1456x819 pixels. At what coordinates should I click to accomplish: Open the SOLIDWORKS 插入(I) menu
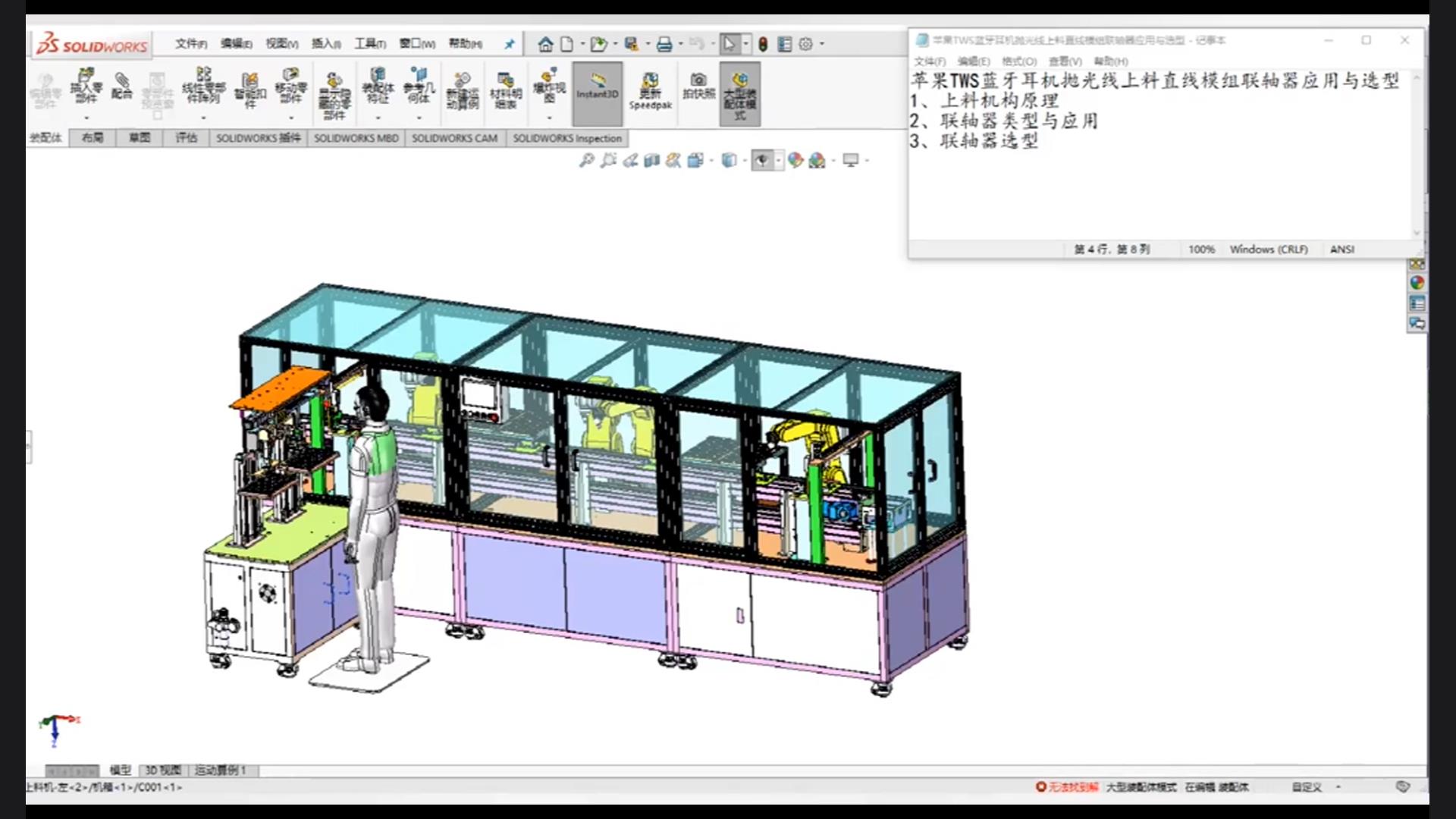pyautogui.click(x=326, y=44)
